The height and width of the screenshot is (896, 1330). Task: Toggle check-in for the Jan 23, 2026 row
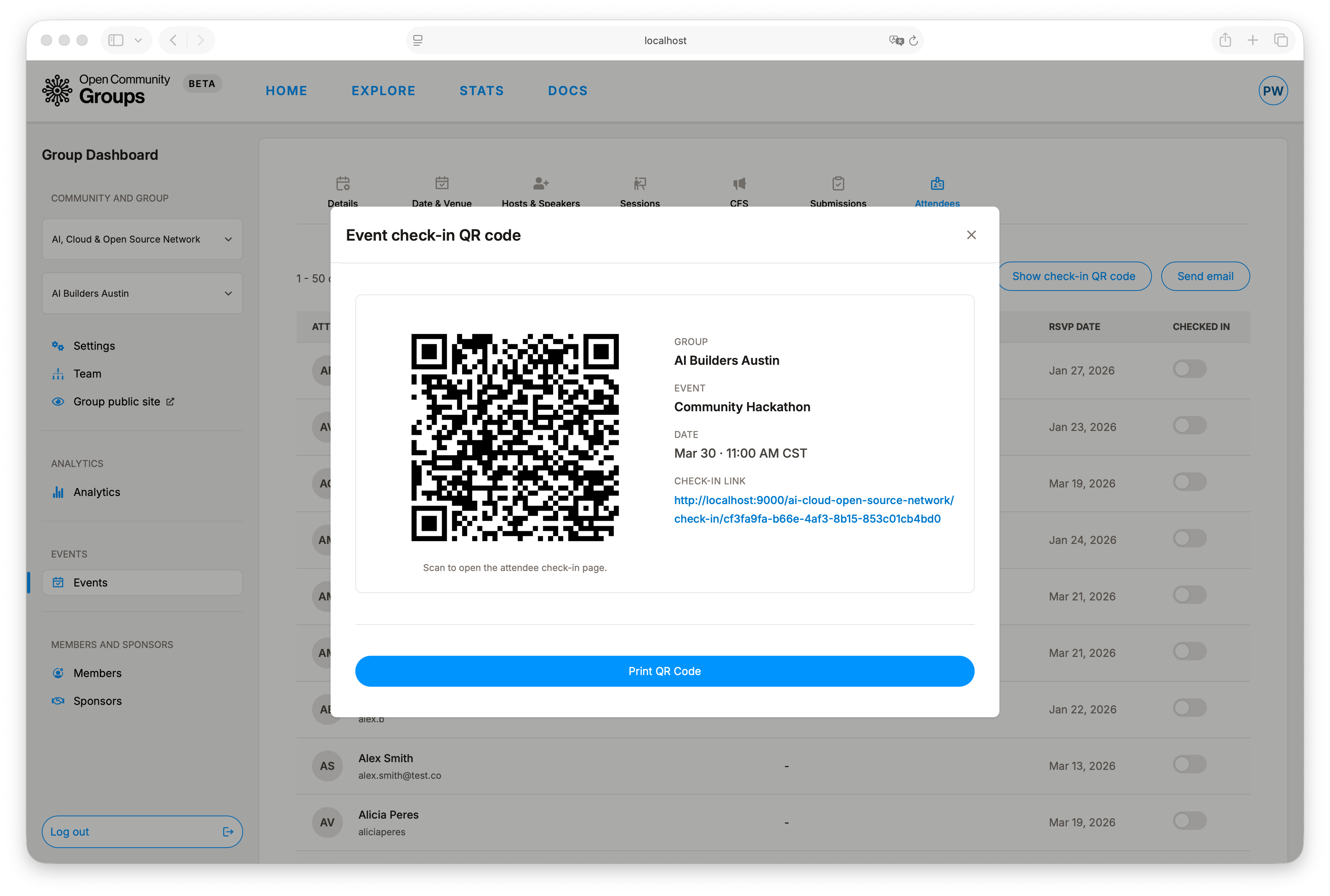pyautogui.click(x=1190, y=425)
